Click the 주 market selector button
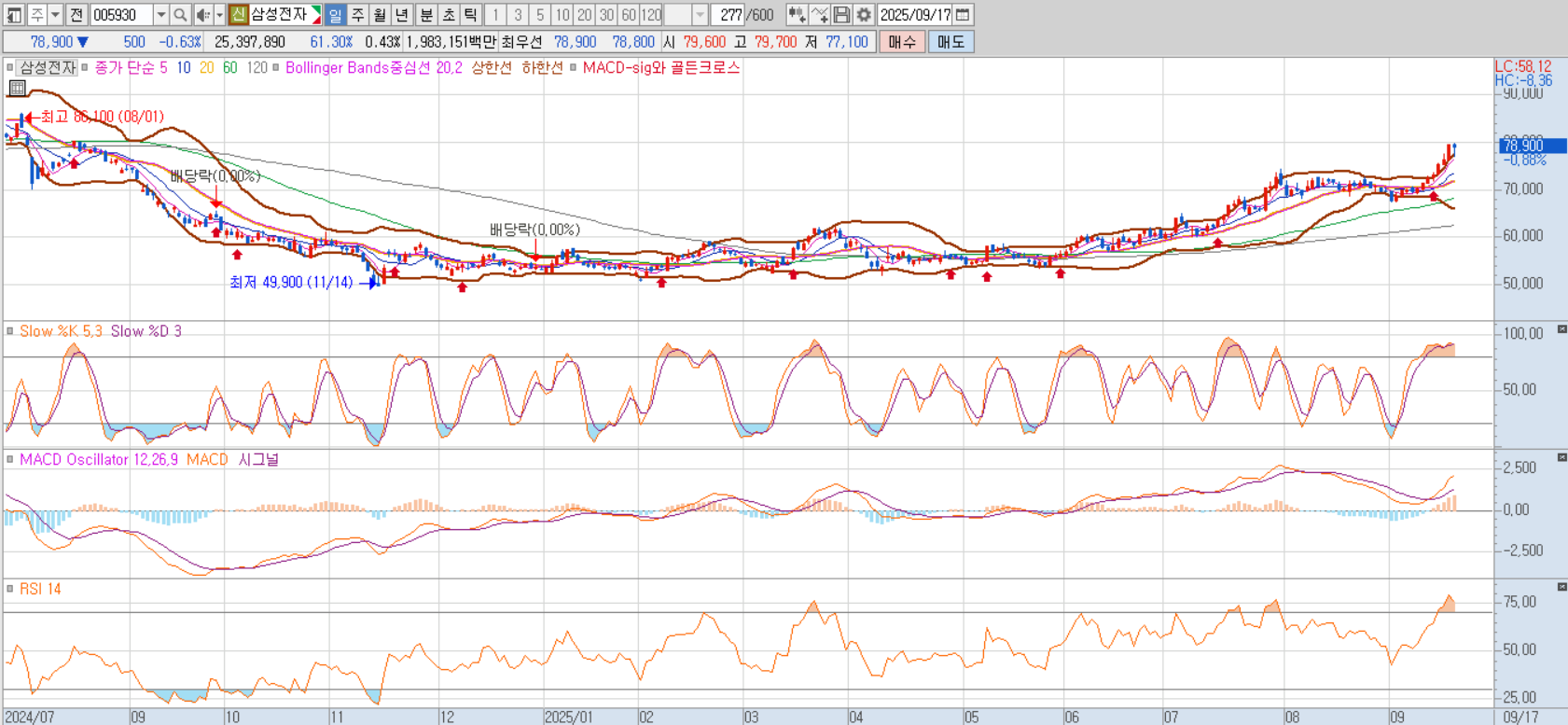Image resolution: width=1568 pixels, height=725 pixels. pos(37,15)
